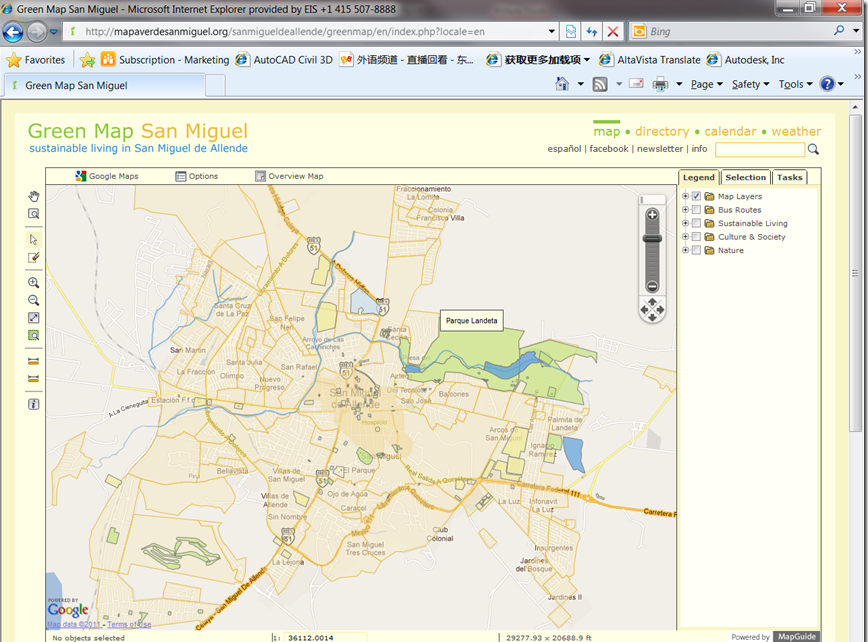Open the calendar page link
Screen dimensions: 868x642
tap(730, 132)
